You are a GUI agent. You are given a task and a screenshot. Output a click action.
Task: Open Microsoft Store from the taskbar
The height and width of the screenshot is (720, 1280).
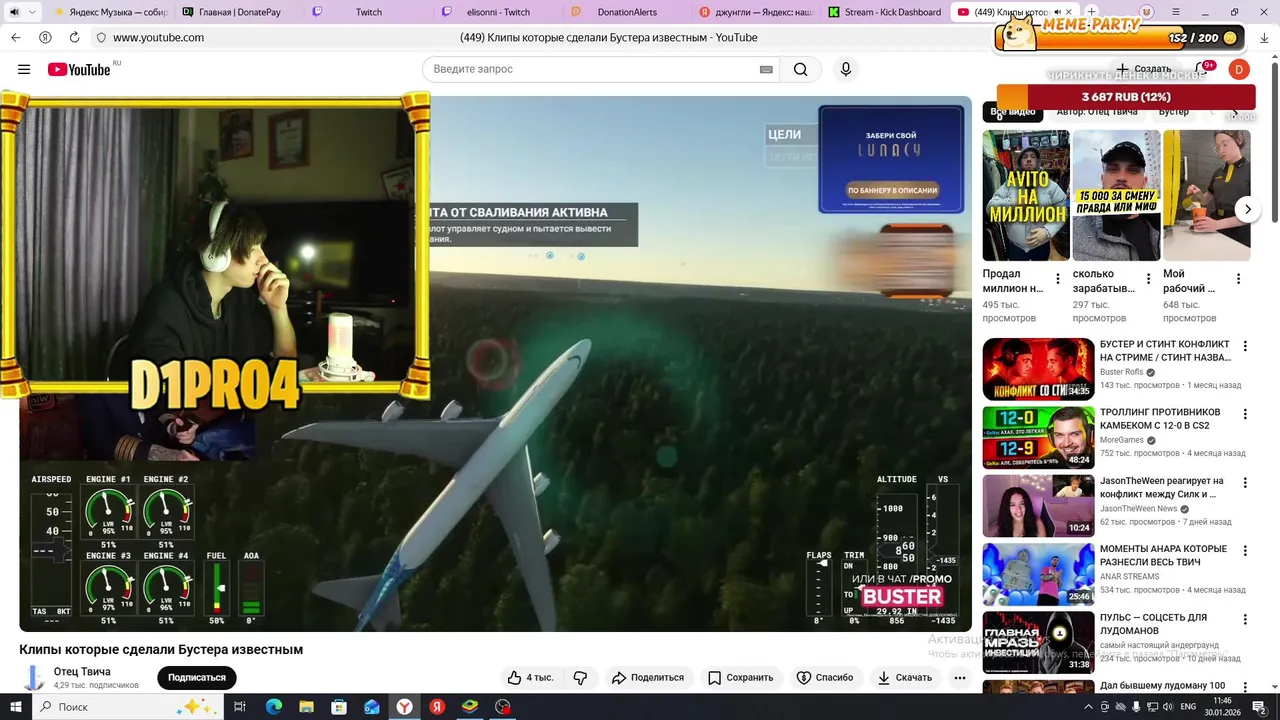pyautogui.click(x=339, y=707)
